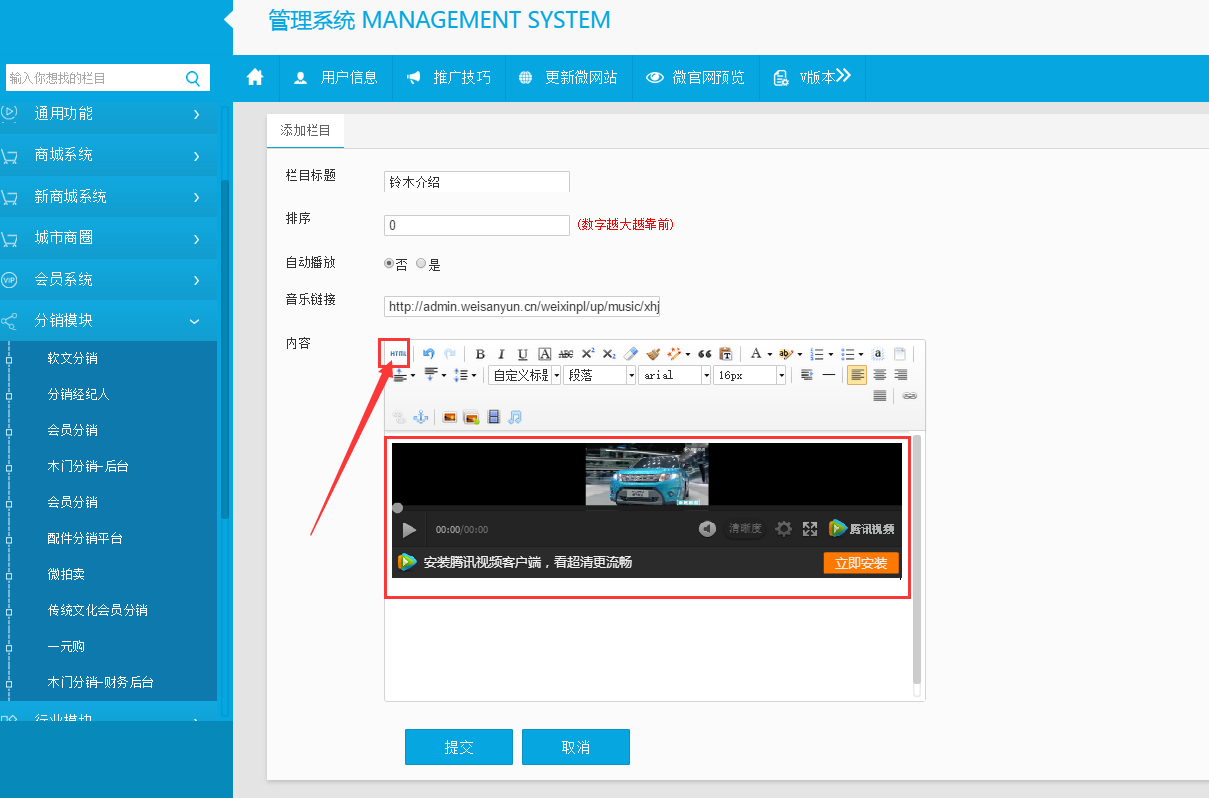
Task: Click the 栏目标题 input field
Action: coord(477,182)
